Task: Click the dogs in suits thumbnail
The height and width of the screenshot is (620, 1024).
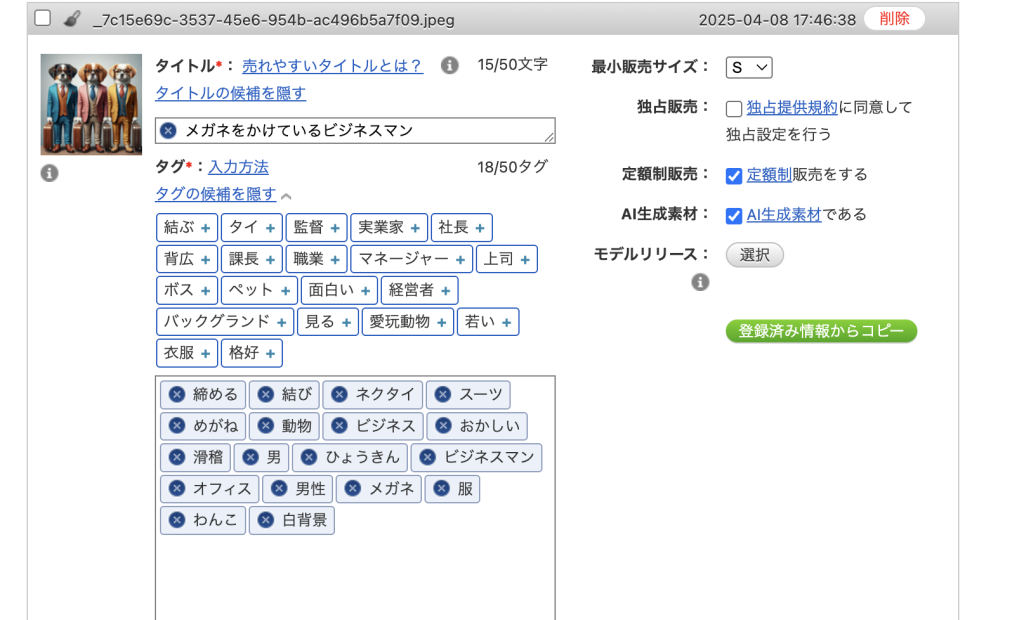Action: (91, 104)
